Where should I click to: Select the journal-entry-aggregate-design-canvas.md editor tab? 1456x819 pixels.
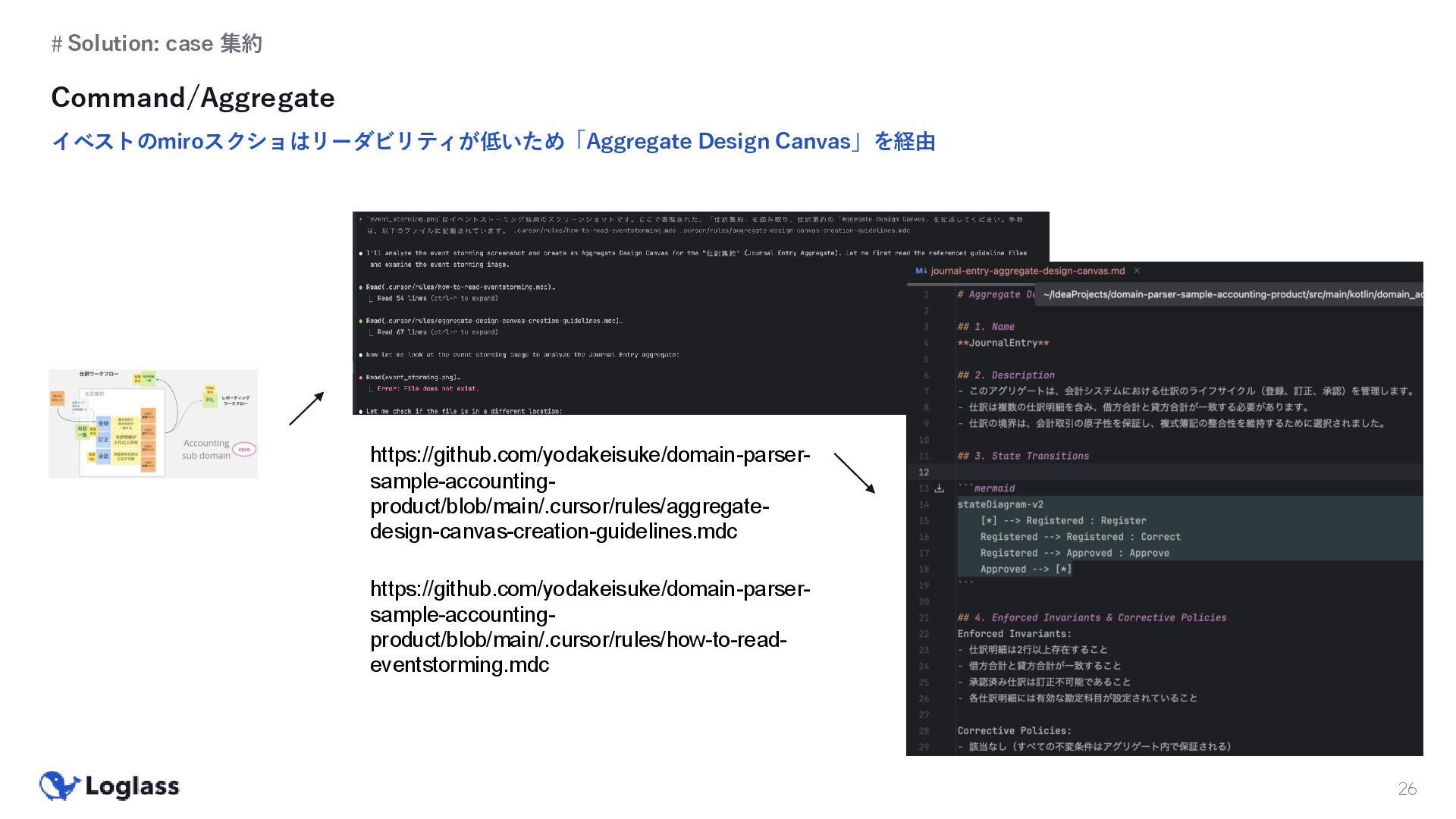pos(1027,271)
